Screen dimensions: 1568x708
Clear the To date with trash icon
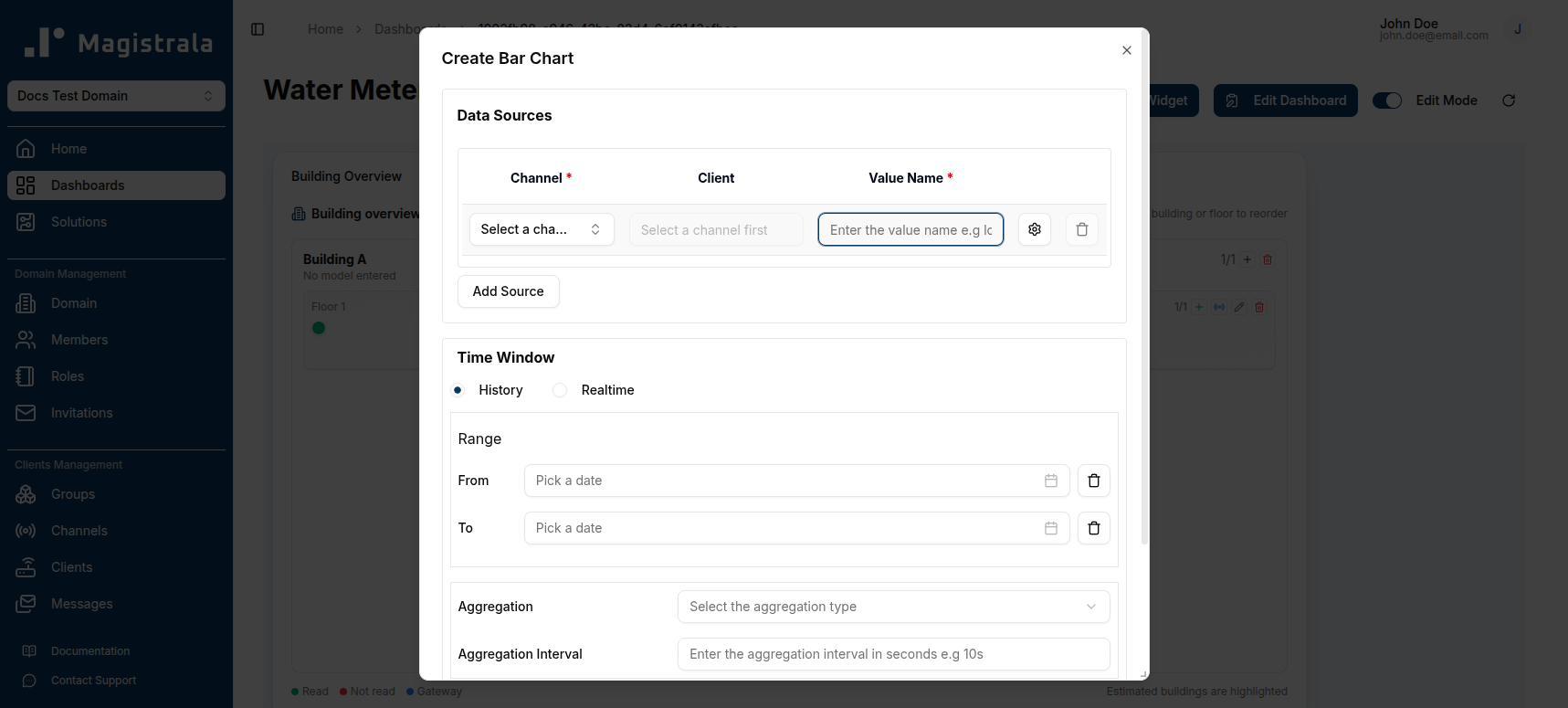point(1094,528)
